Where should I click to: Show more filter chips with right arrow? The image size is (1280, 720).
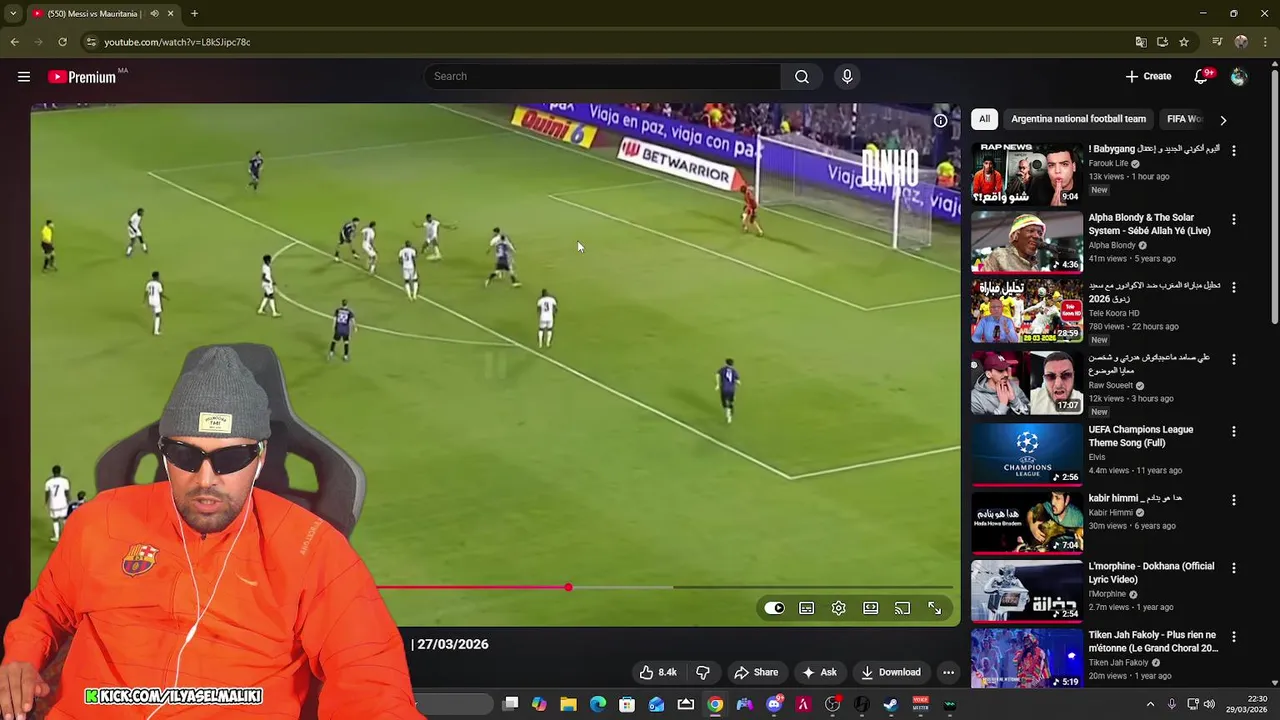pyautogui.click(x=1222, y=120)
